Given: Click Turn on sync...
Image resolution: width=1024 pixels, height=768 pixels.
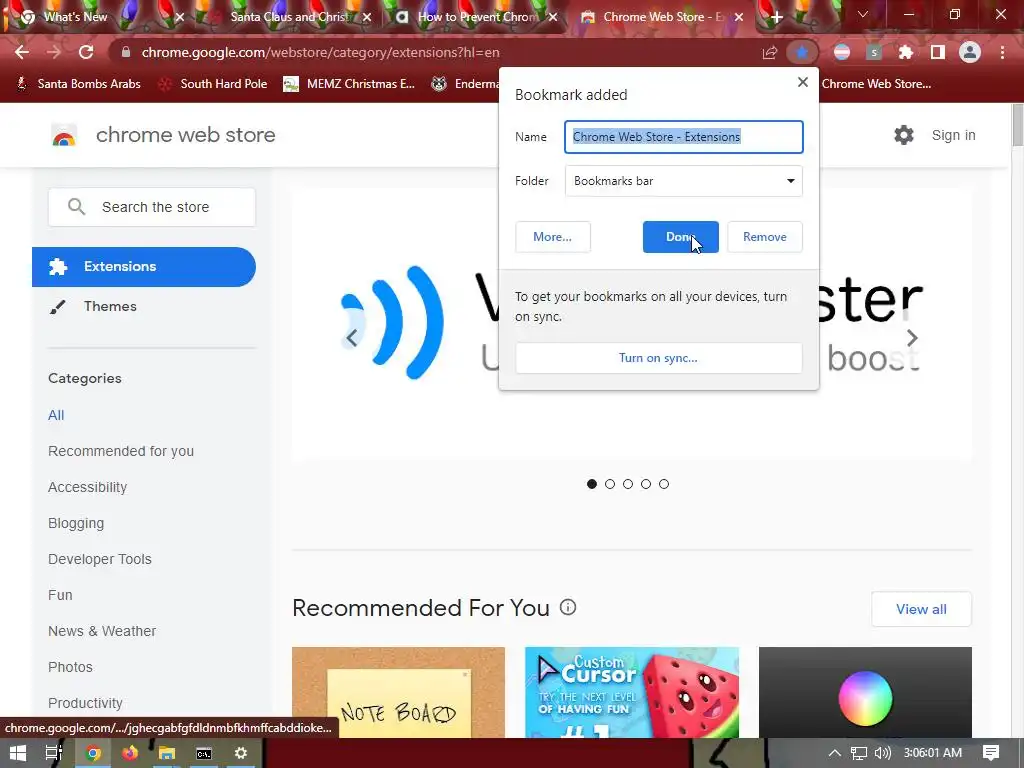Looking at the screenshot, I should point(658,358).
